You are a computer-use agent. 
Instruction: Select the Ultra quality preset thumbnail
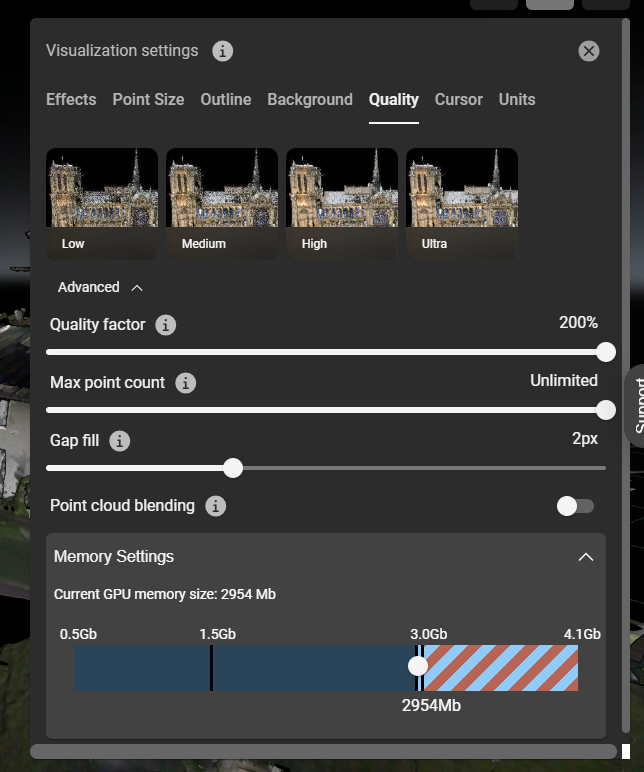462,203
